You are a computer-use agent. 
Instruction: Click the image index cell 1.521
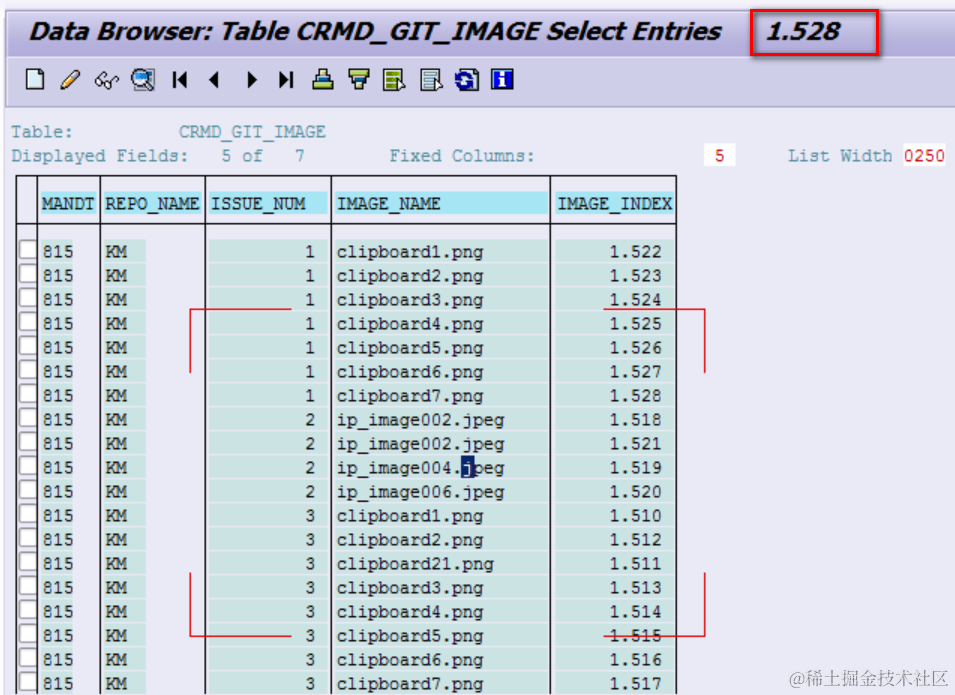tap(614, 444)
